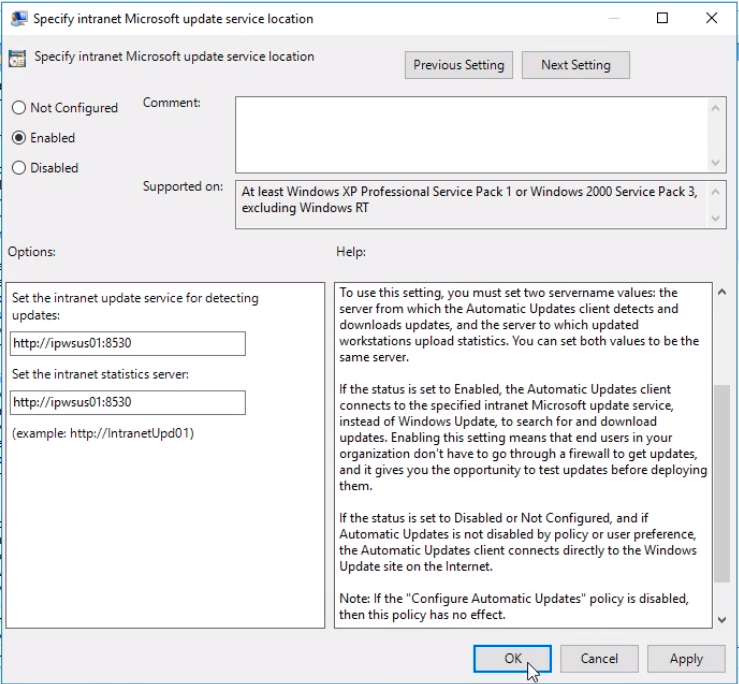Click the '(example: http://IntranetUpd01)' text
Screen dimensions: 739x684
tap(103, 433)
